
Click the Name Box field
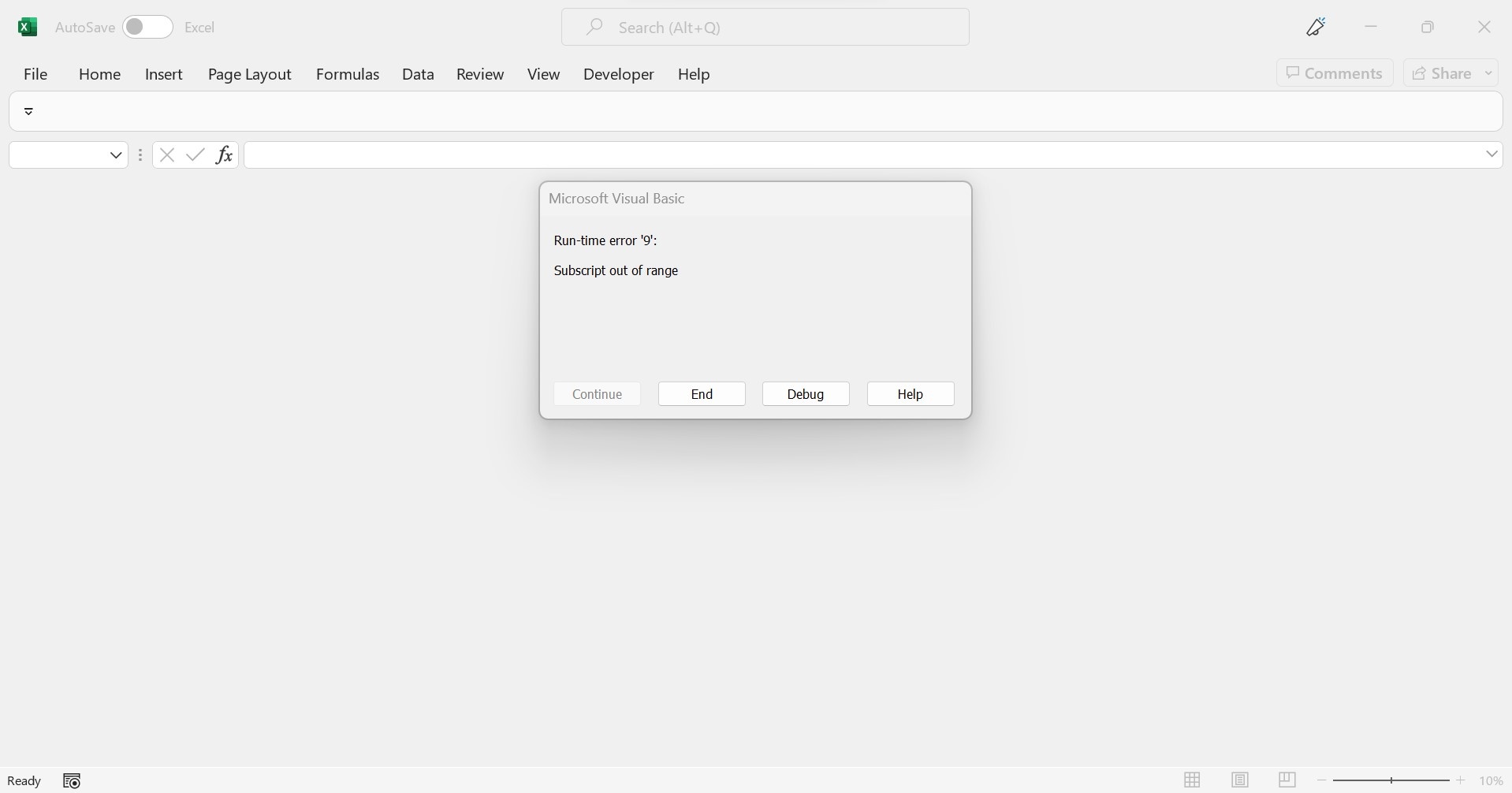(59, 155)
